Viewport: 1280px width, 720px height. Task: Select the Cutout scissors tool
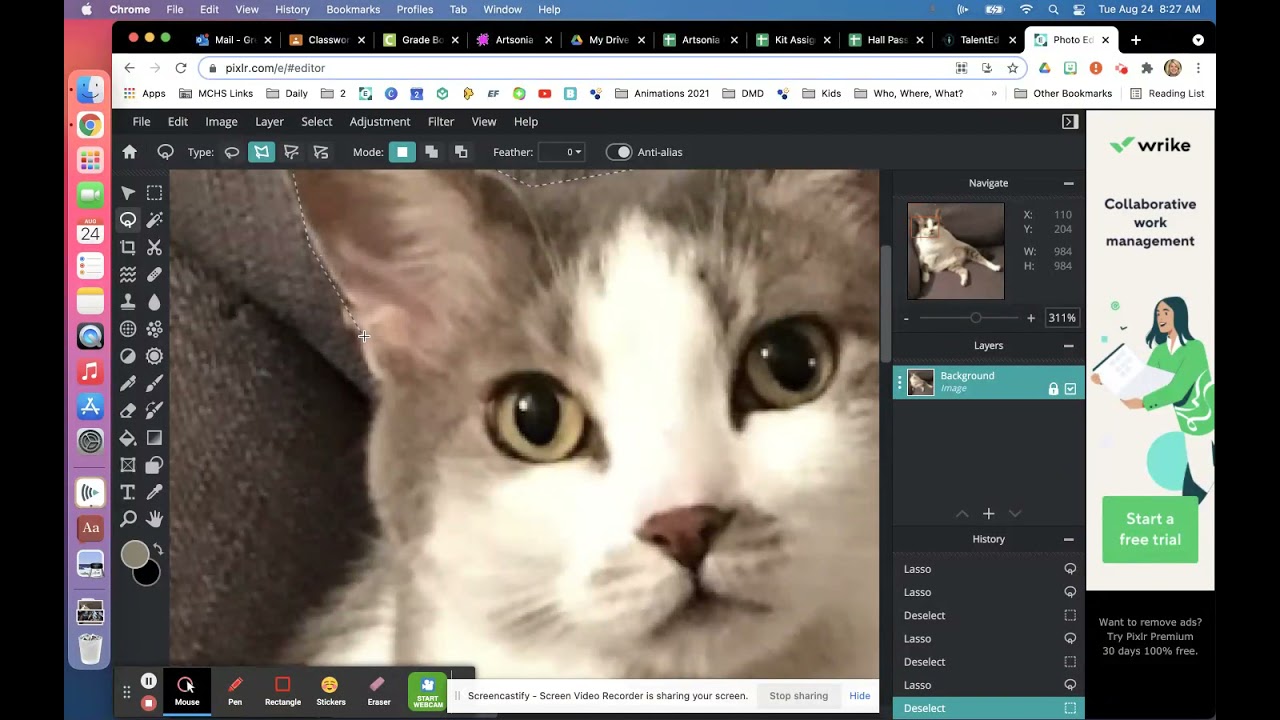tap(154, 247)
